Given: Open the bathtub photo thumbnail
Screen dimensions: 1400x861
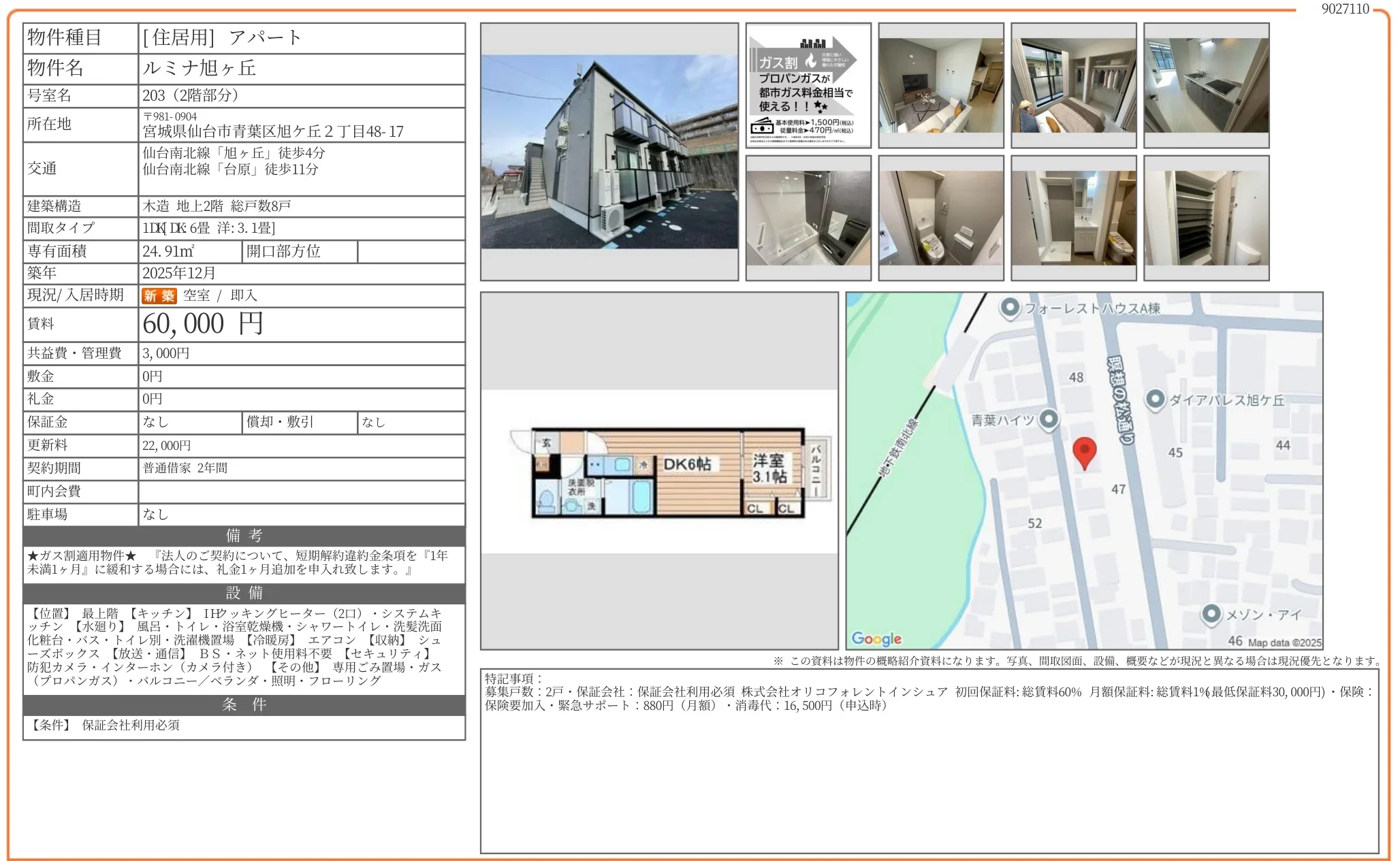Looking at the screenshot, I should pyautogui.click(x=808, y=218).
